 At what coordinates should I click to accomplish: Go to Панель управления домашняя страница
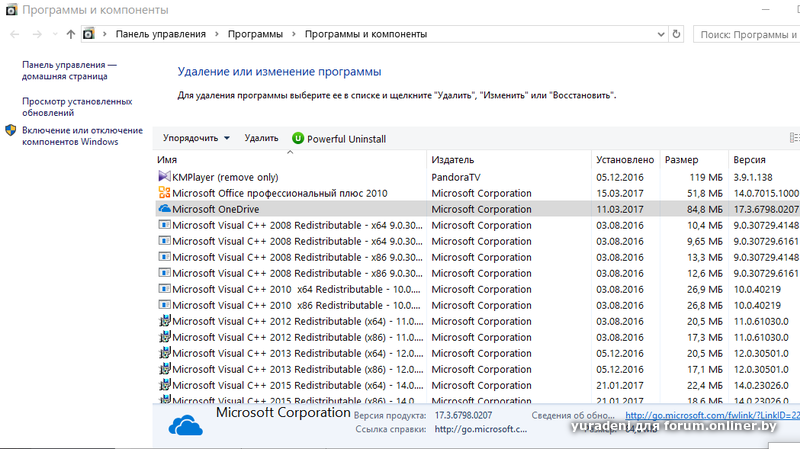[68, 70]
